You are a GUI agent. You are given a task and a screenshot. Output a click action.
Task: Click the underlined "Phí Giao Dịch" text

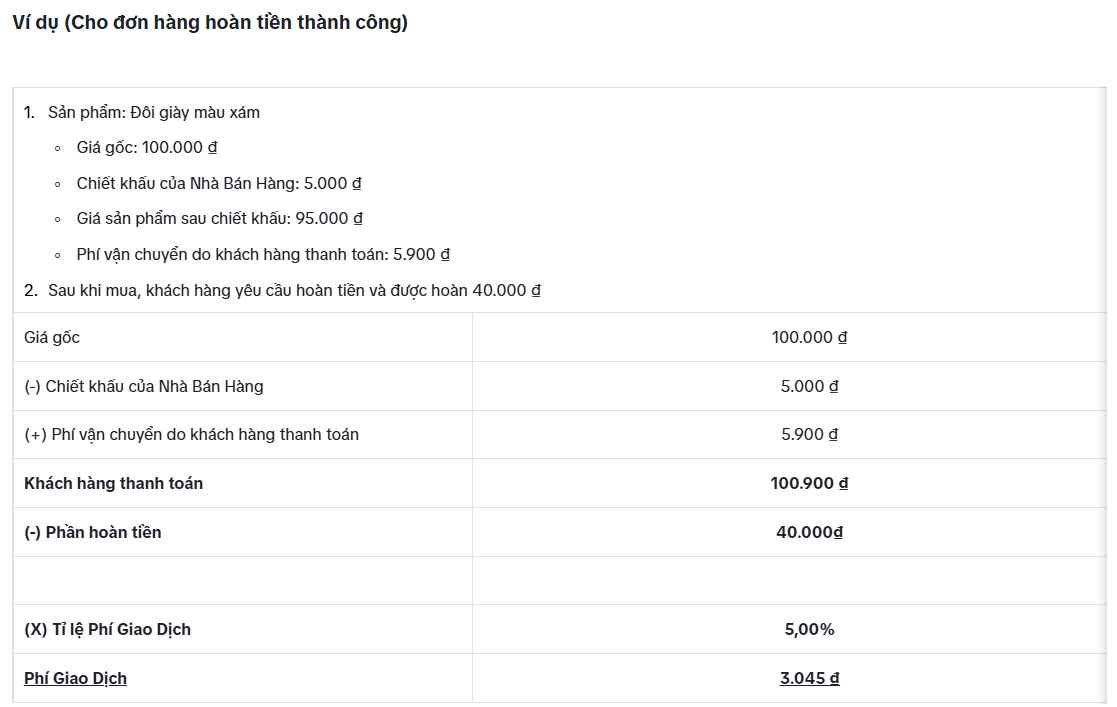point(75,679)
